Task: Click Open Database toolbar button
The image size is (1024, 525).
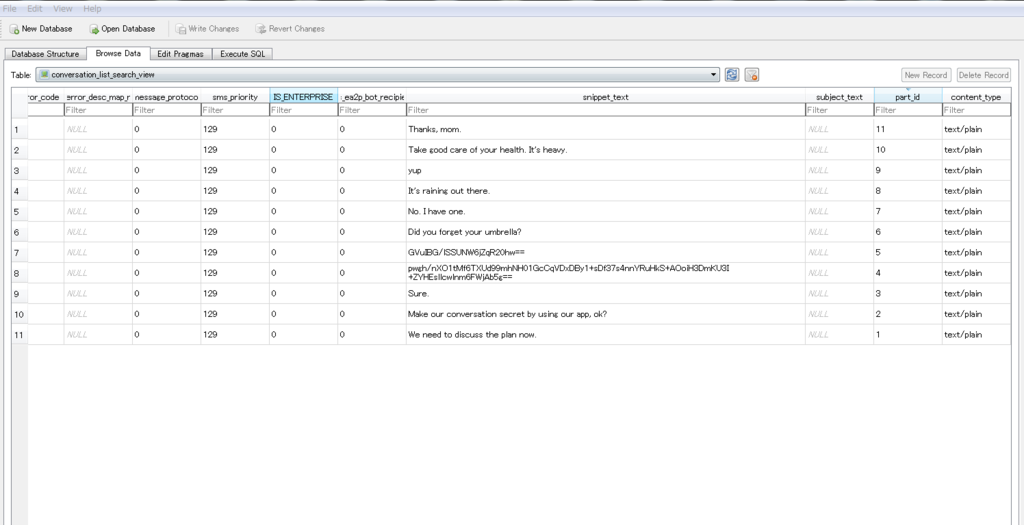Action: (x=122, y=29)
